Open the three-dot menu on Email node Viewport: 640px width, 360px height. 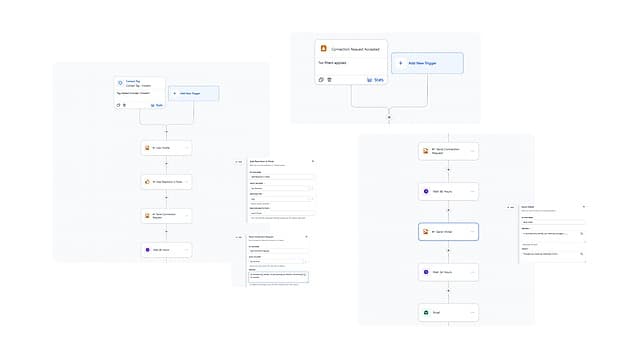pyautogui.click(x=472, y=313)
